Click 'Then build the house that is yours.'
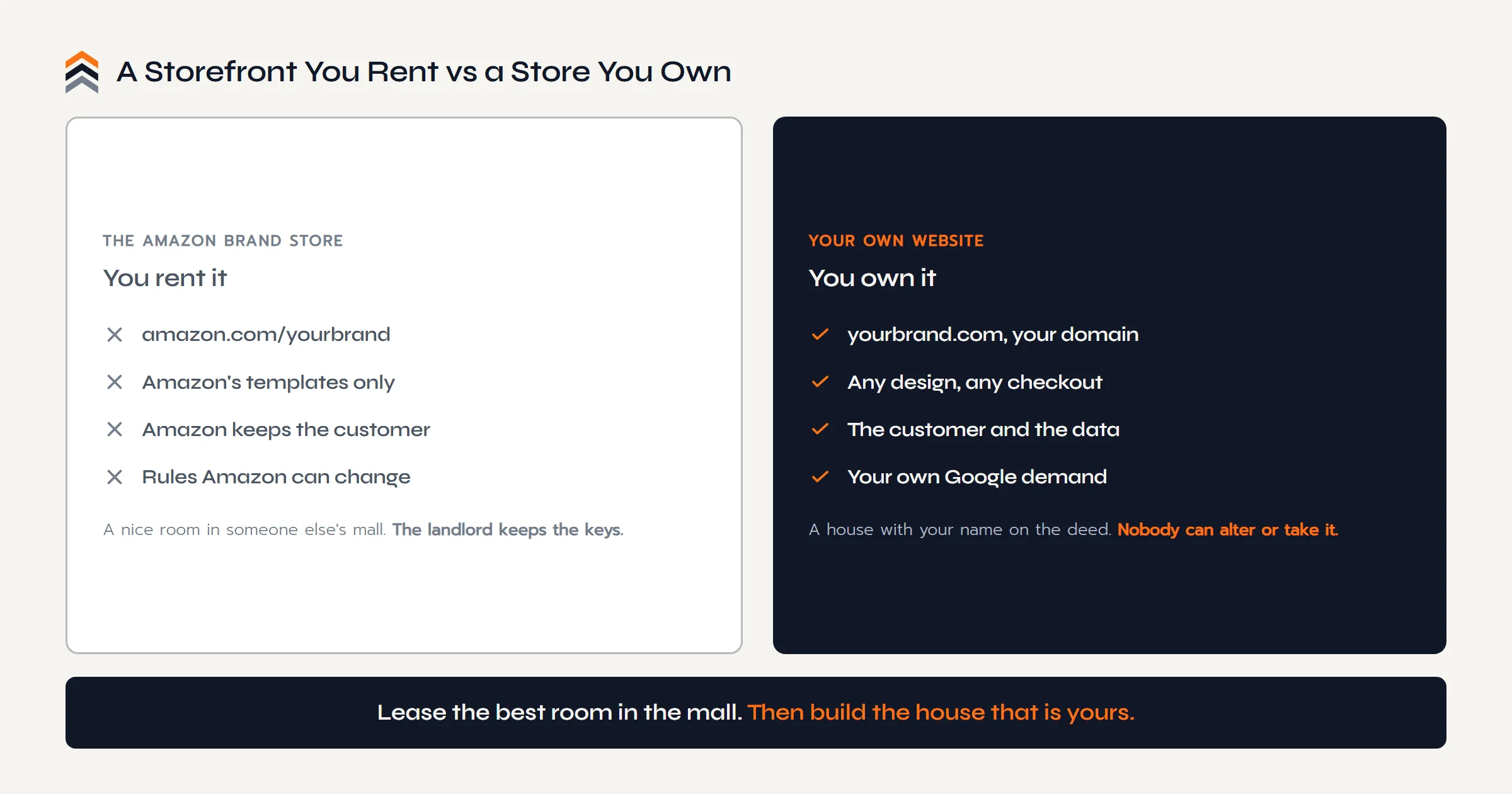Viewport: 1512px width, 794px height. [x=941, y=712]
